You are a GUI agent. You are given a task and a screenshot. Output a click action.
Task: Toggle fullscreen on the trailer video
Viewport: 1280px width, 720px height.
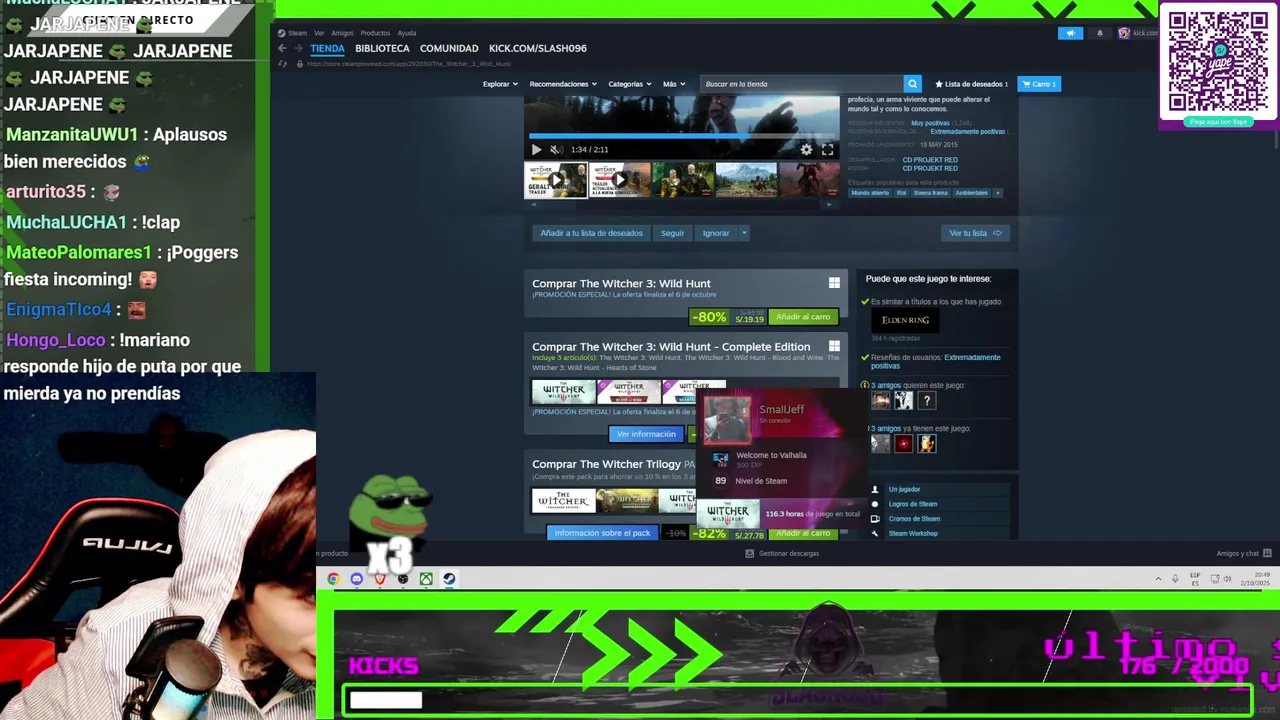click(x=827, y=150)
